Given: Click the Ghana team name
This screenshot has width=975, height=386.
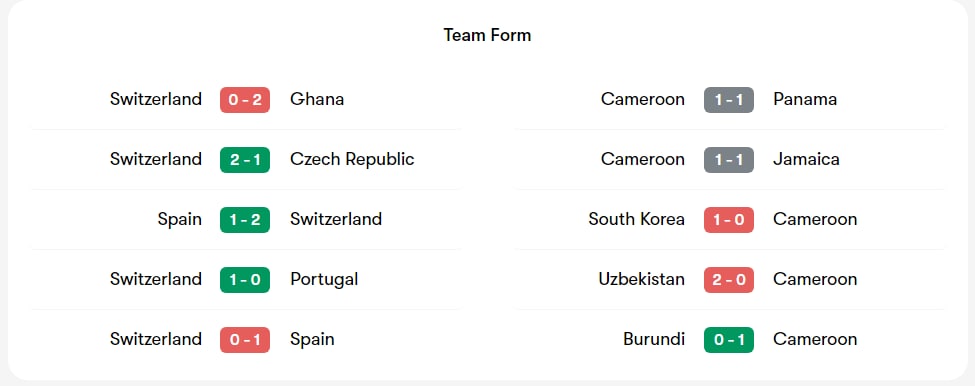Looking at the screenshot, I should click(x=317, y=99).
